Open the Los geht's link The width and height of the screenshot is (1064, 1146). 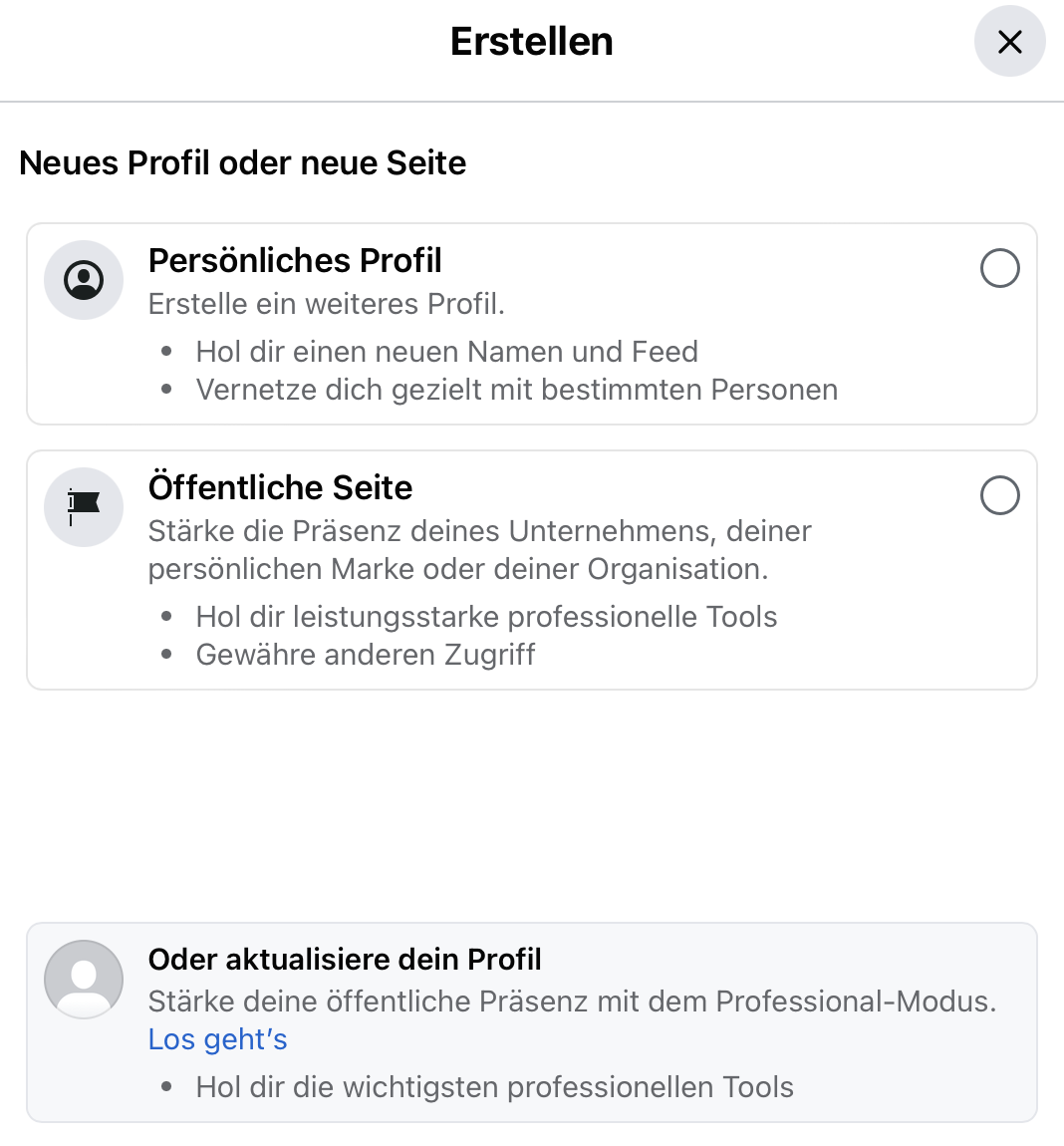pos(217,1039)
